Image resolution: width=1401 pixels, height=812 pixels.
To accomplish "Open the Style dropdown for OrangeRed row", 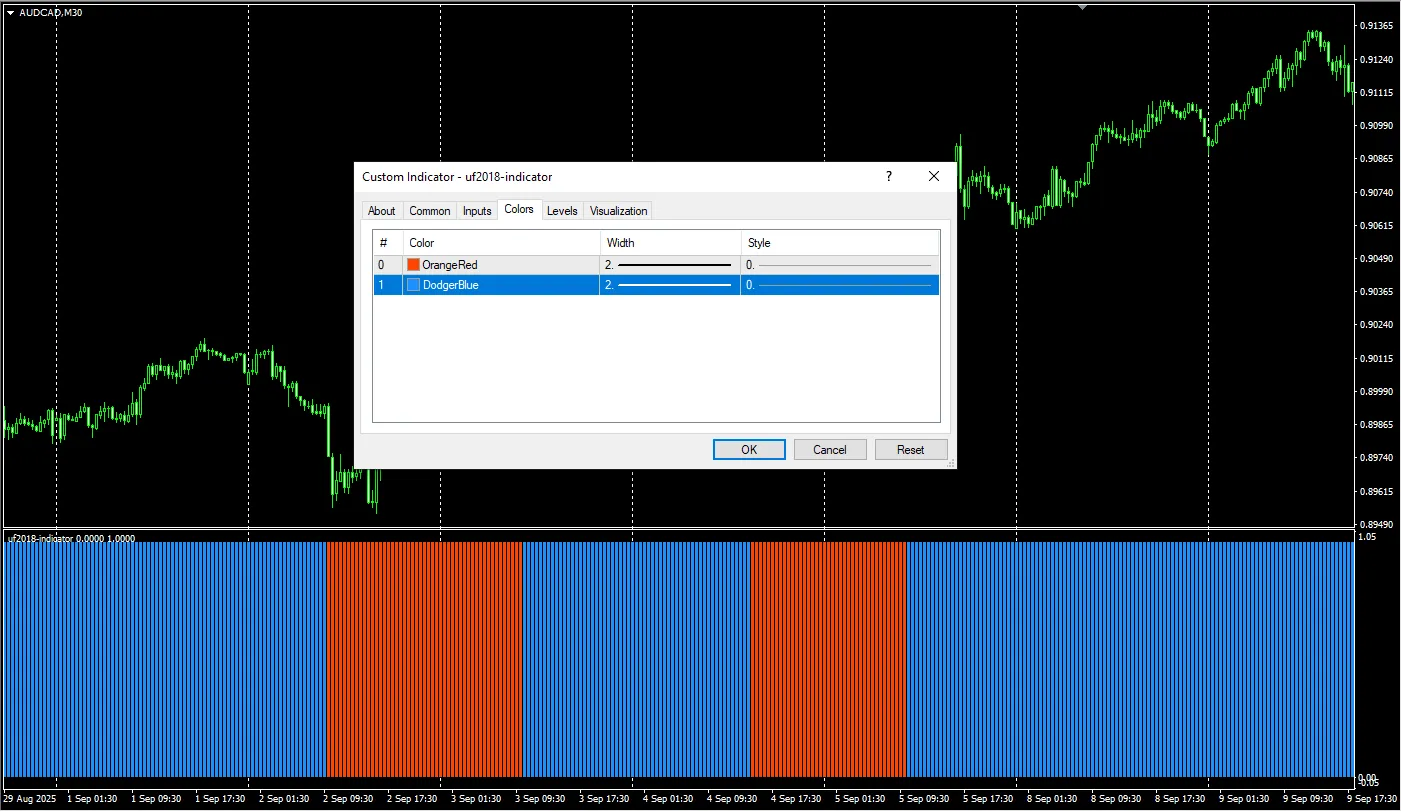I will 840,265.
